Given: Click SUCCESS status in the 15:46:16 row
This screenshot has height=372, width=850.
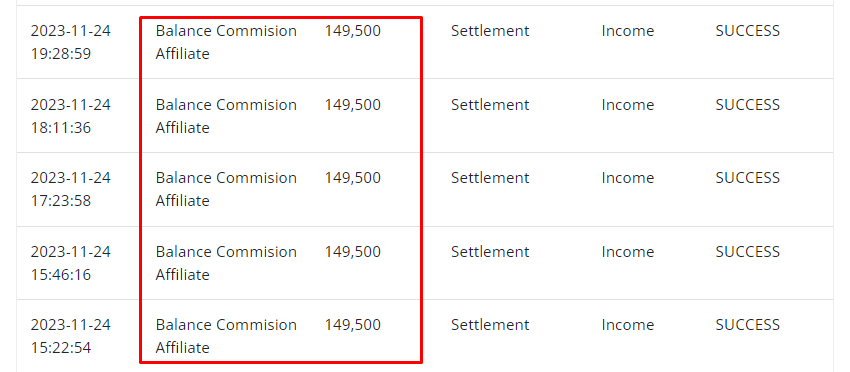Looking at the screenshot, I should (748, 252).
